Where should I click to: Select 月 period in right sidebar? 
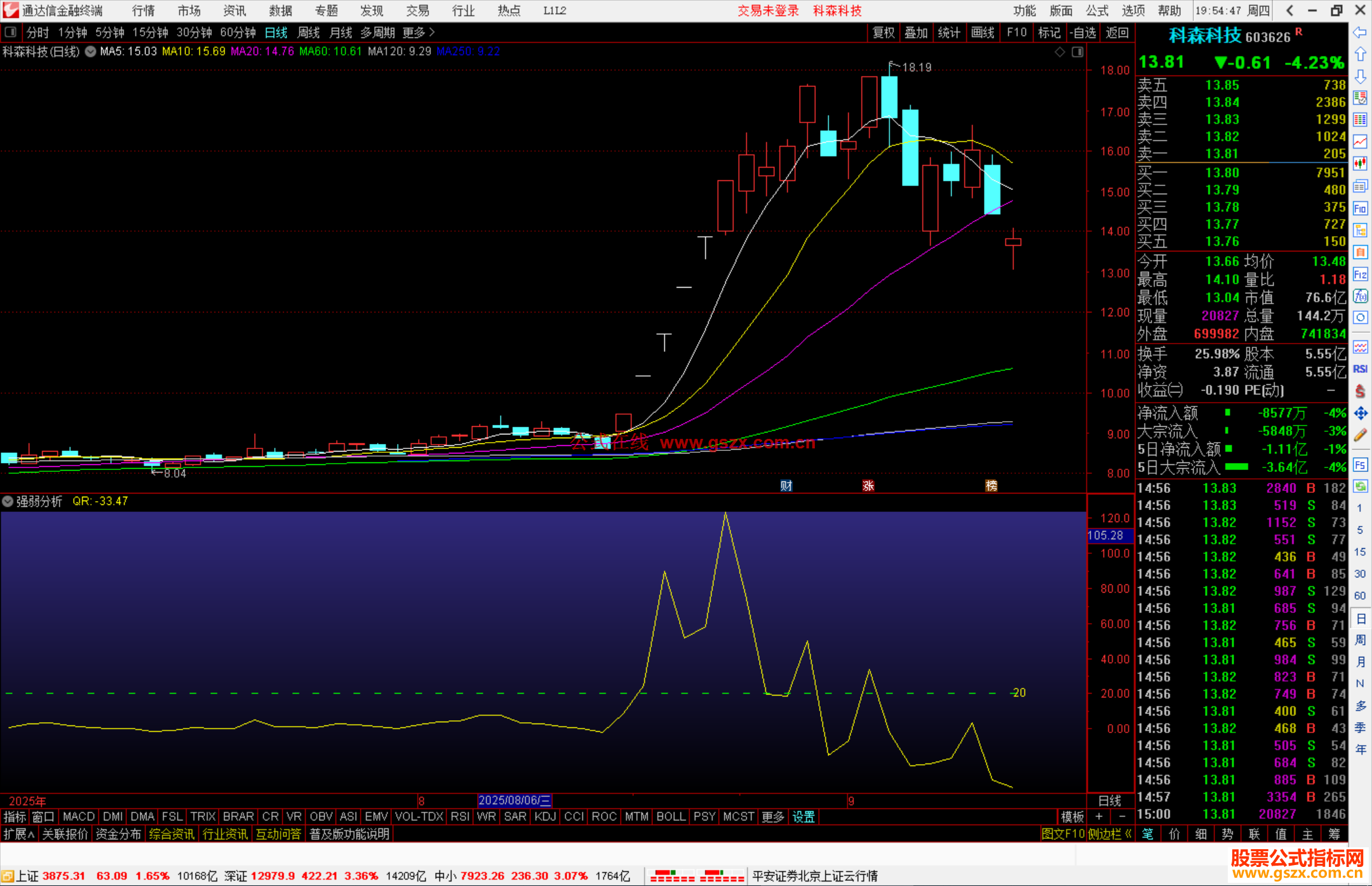(1360, 662)
